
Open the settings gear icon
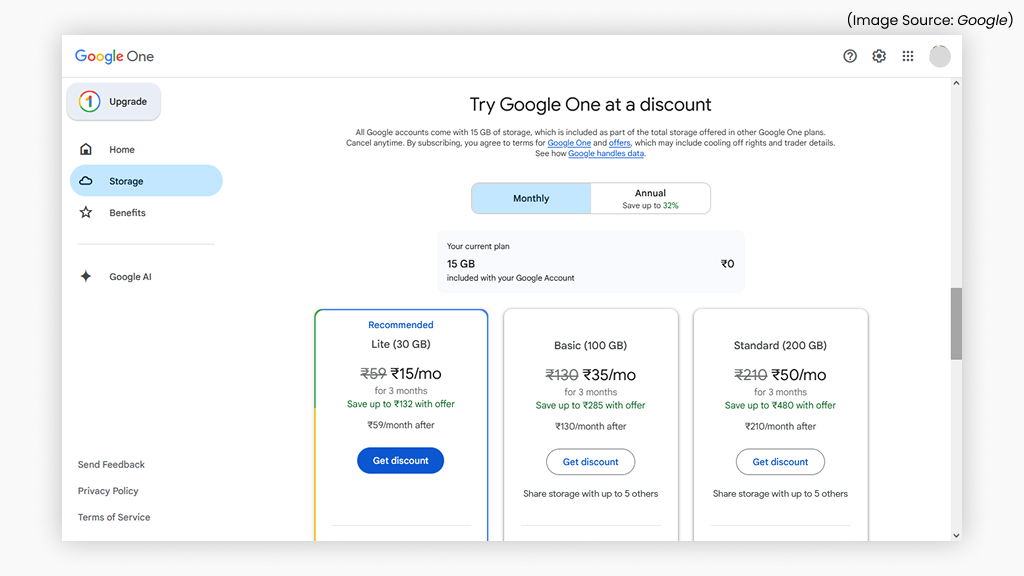[x=879, y=56]
